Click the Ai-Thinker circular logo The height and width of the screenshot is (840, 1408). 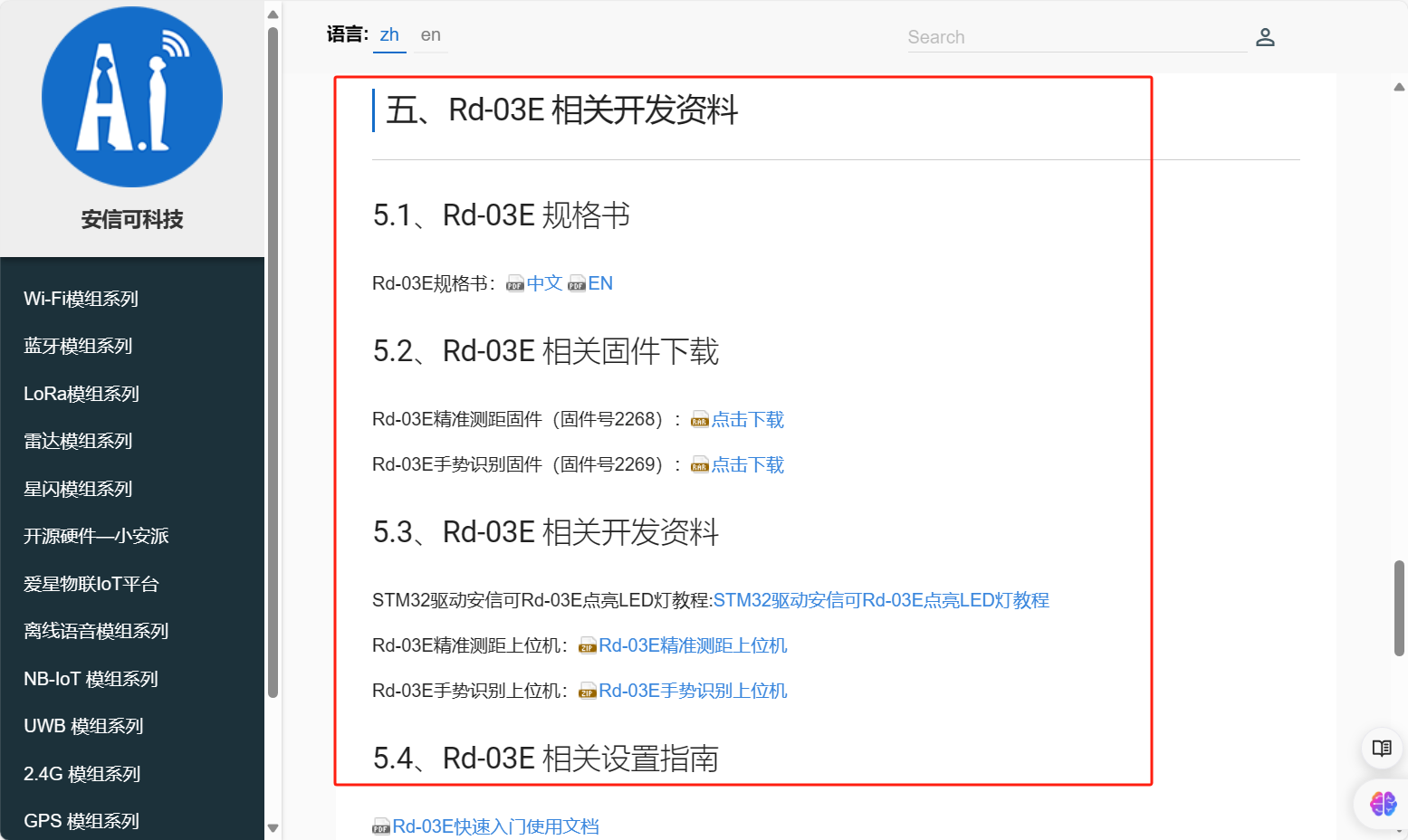(x=131, y=95)
